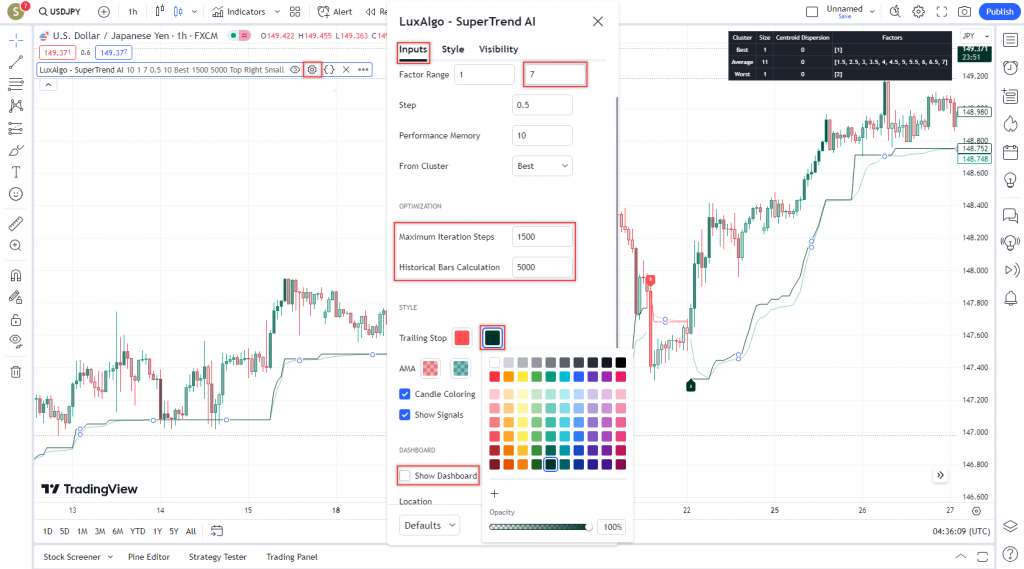Uncheck the Candle Coloring checkbox
Image resolution: width=1024 pixels, height=569 pixels.
click(405, 394)
